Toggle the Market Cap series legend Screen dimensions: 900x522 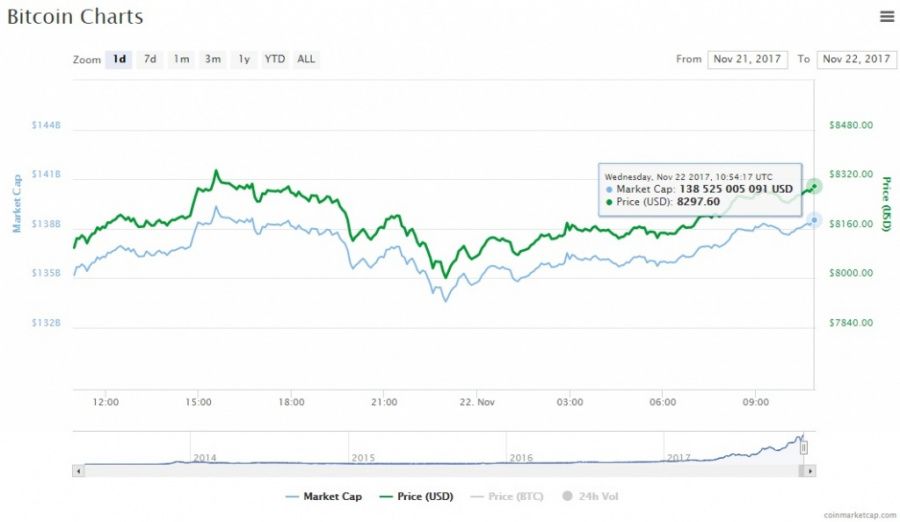(324, 496)
